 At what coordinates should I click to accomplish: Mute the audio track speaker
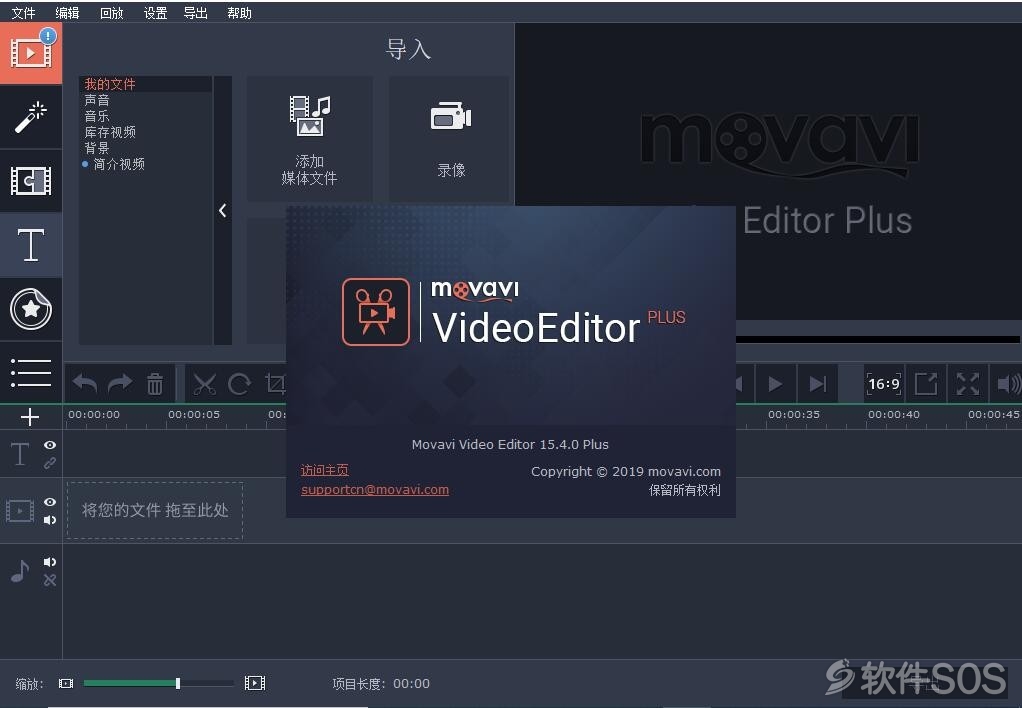[x=50, y=562]
